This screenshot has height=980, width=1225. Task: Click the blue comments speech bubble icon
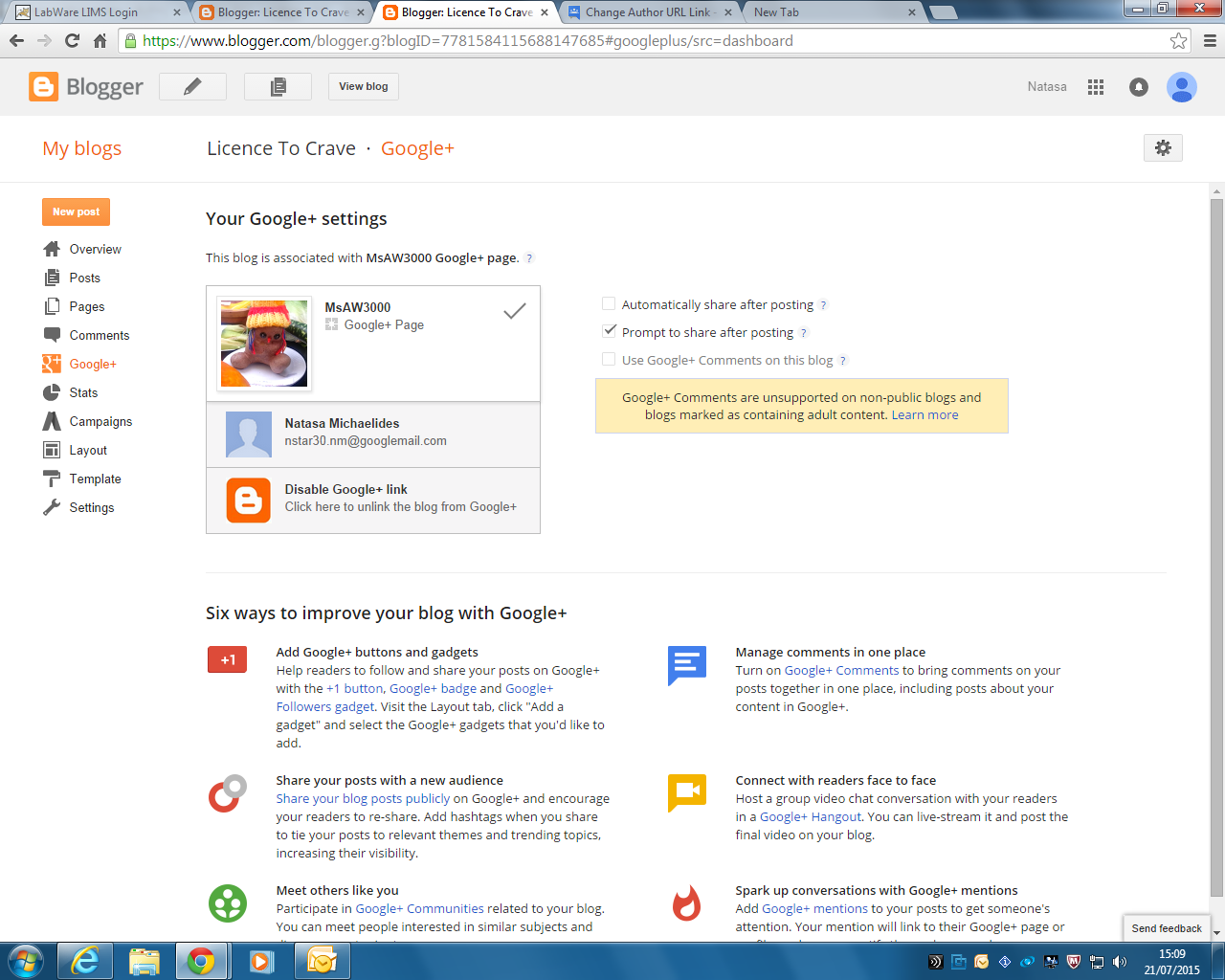(x=687, y=665)
